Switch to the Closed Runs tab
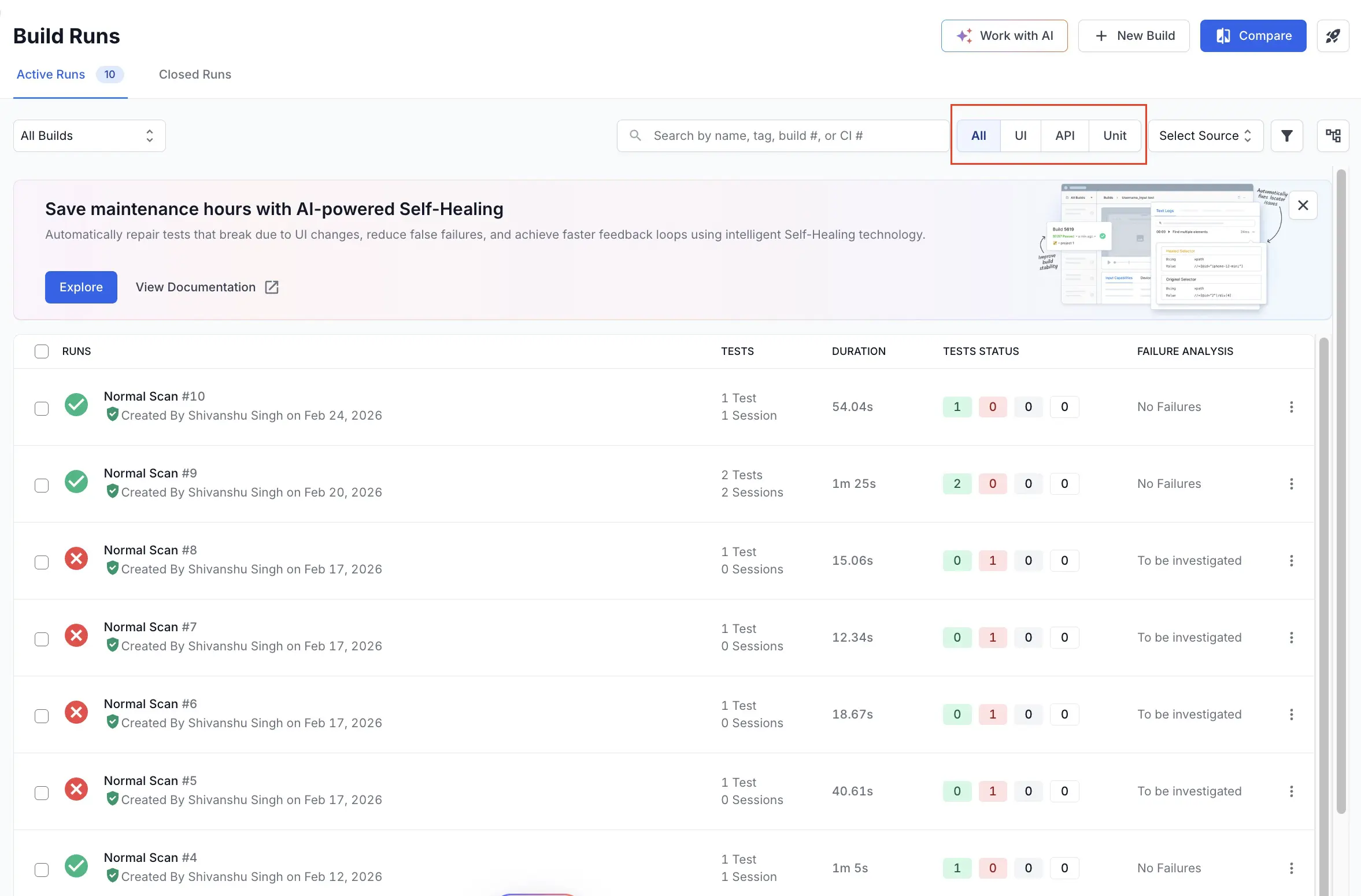1361x896 pixels. (195, 75)
